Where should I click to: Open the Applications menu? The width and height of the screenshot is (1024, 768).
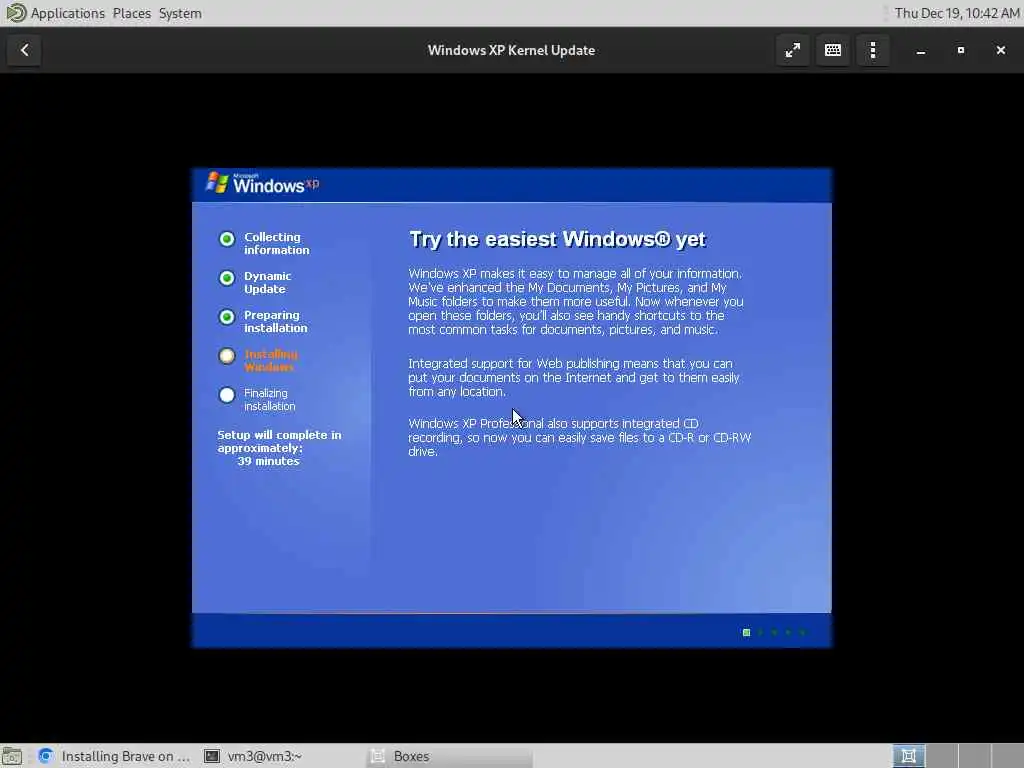point(67,13)
